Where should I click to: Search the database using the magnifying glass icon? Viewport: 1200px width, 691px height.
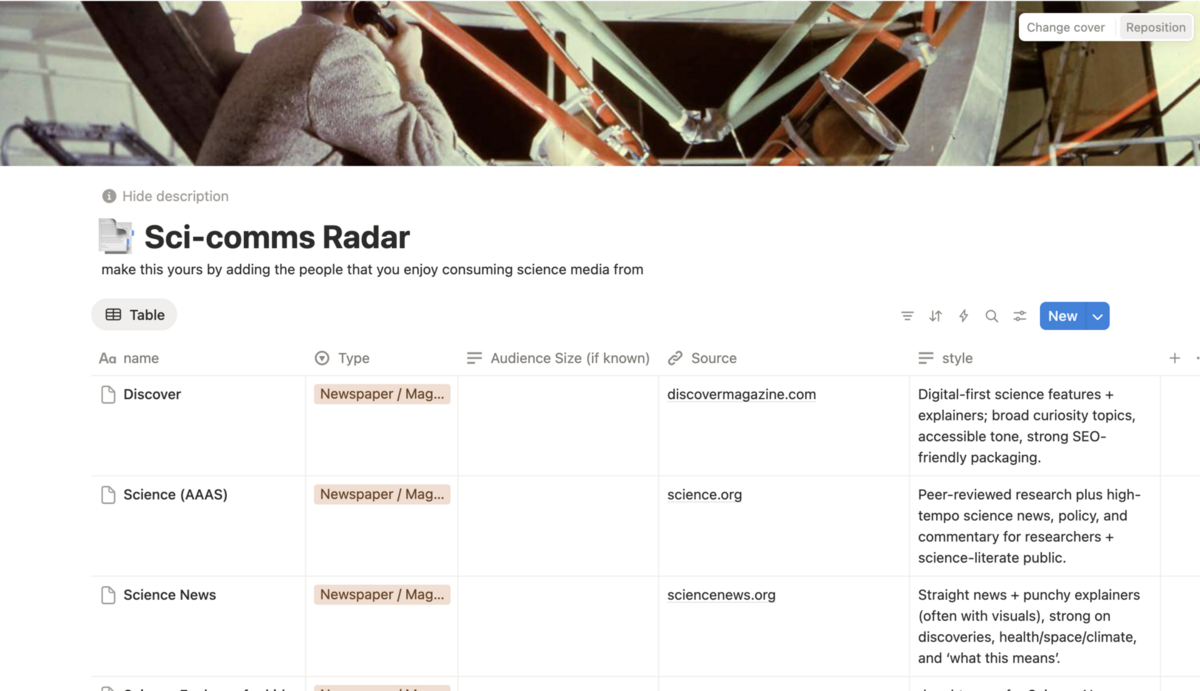click(x=991, y=315)
